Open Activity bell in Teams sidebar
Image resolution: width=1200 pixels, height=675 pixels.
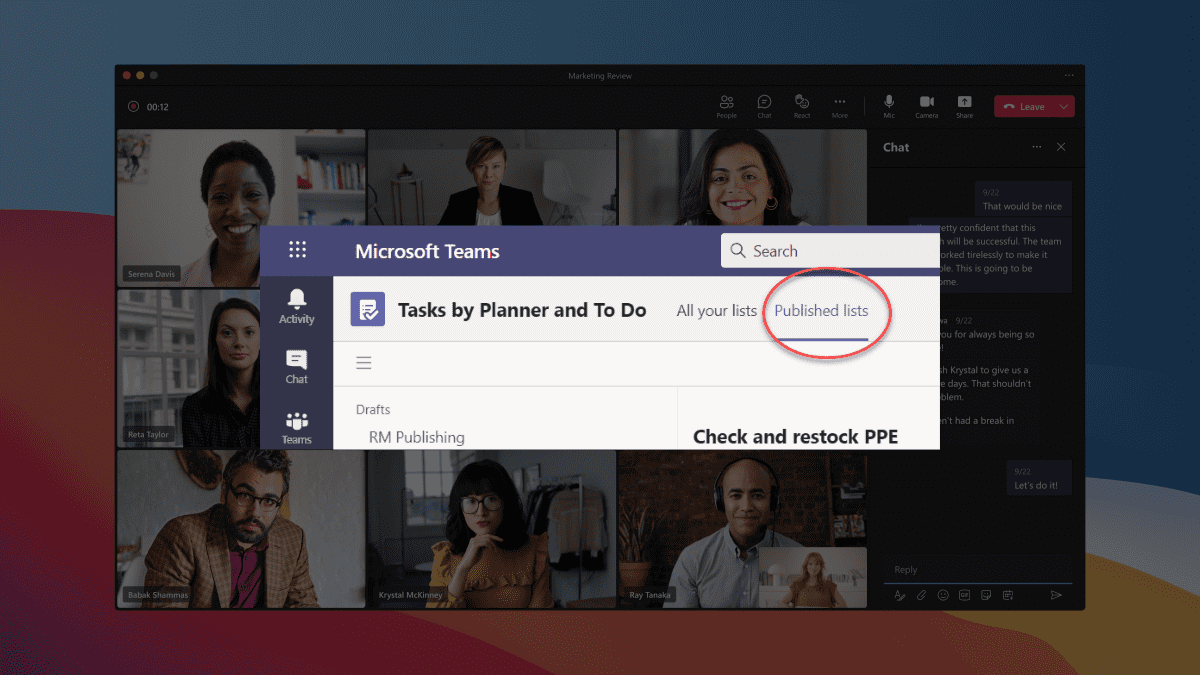point(297,306)
